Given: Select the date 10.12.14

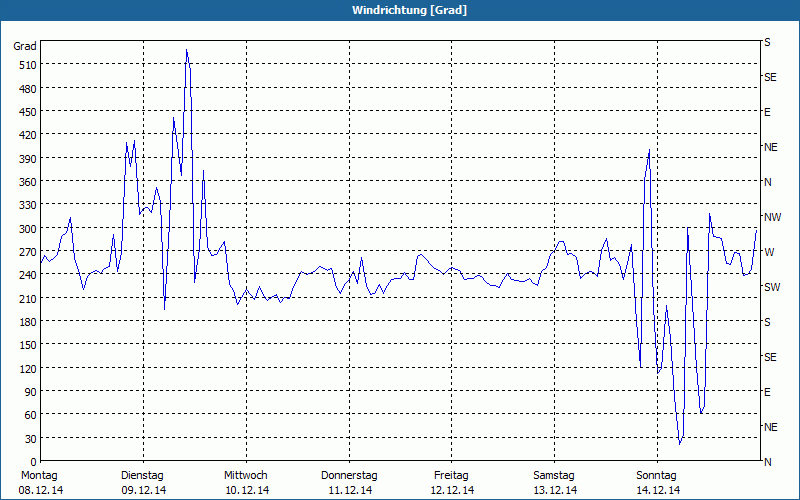Looking at the screenshot, I should click(247, 491).
